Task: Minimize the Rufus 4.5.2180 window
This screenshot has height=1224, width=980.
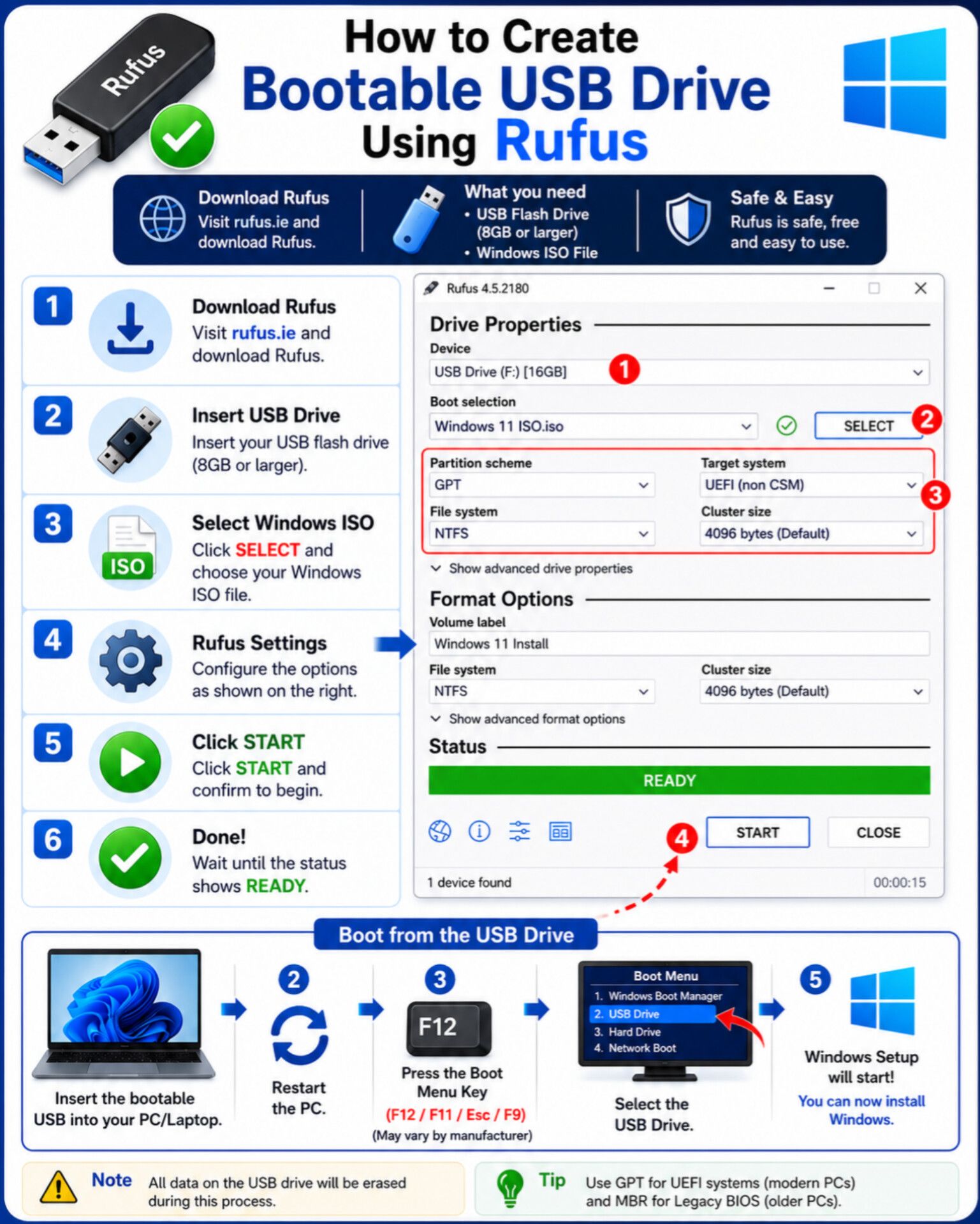Action: [829, 288]
